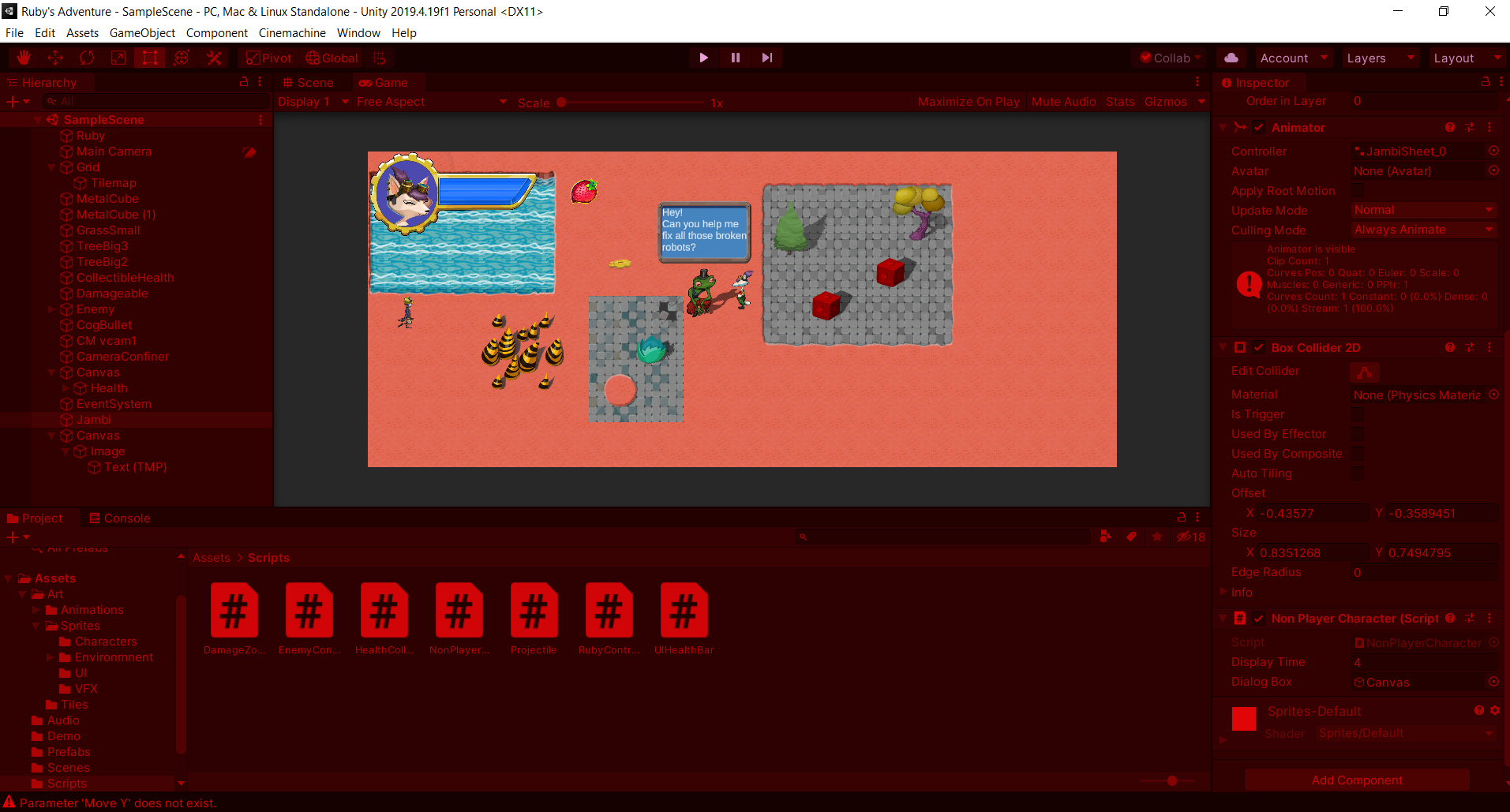Screen dimensions: 1510x812
Task: Open the Layout dropdown
Action: [1467, 58]
